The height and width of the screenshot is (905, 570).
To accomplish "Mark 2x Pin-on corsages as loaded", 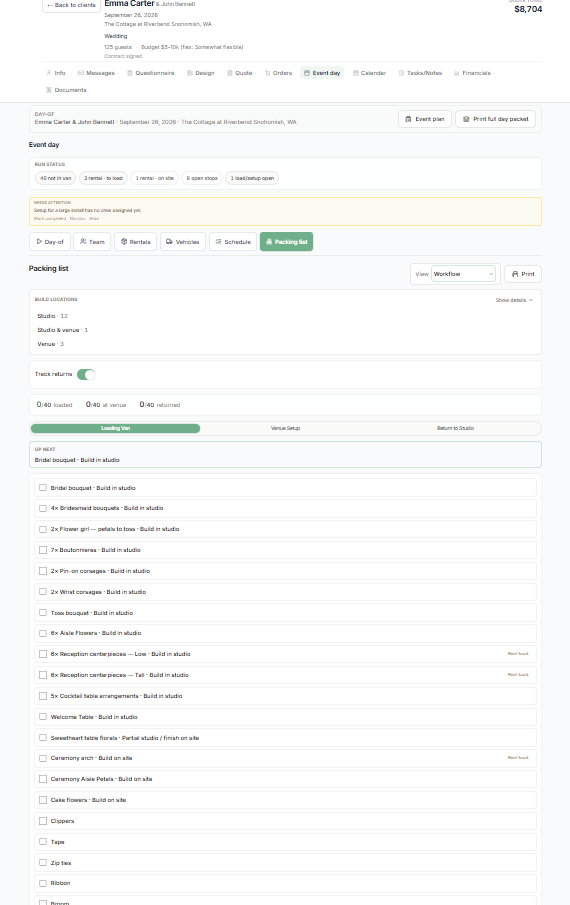I will coord(43,571).
